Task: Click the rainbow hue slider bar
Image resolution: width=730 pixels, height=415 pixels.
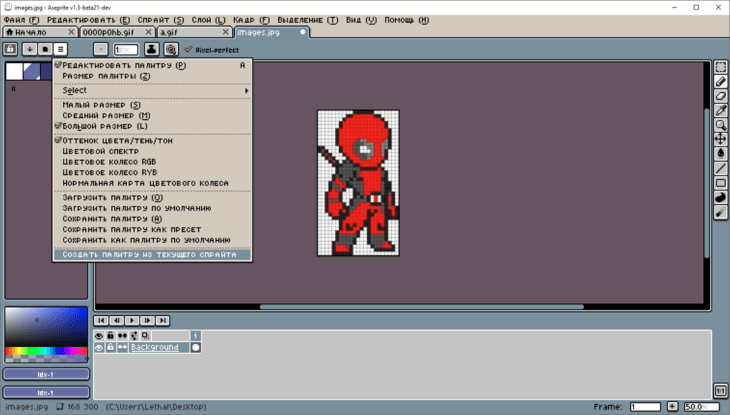Action: [46, 351]
